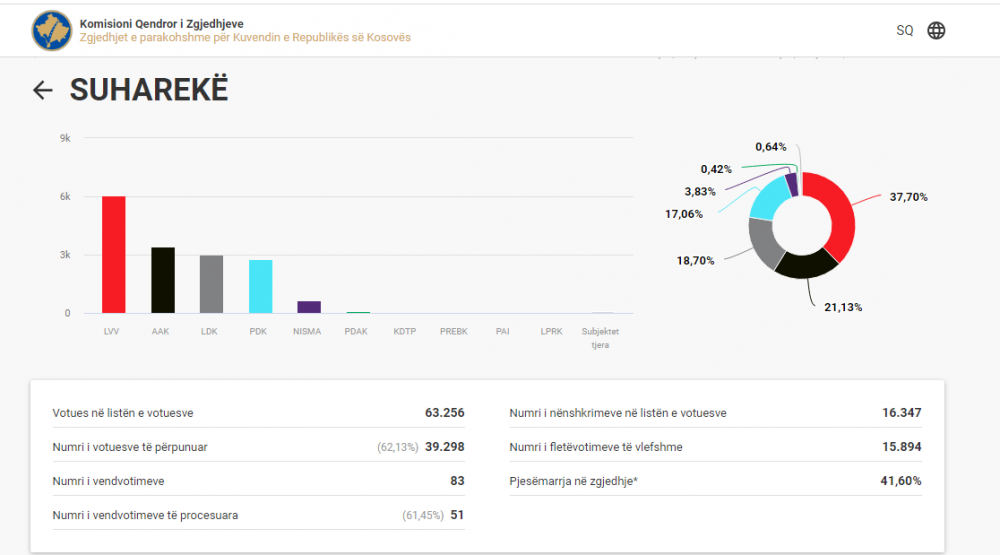The width and height of the screenshot is (1000, 555).
Task: Click the Subjektet tjera axis label
Action: (x=601, y=337)
